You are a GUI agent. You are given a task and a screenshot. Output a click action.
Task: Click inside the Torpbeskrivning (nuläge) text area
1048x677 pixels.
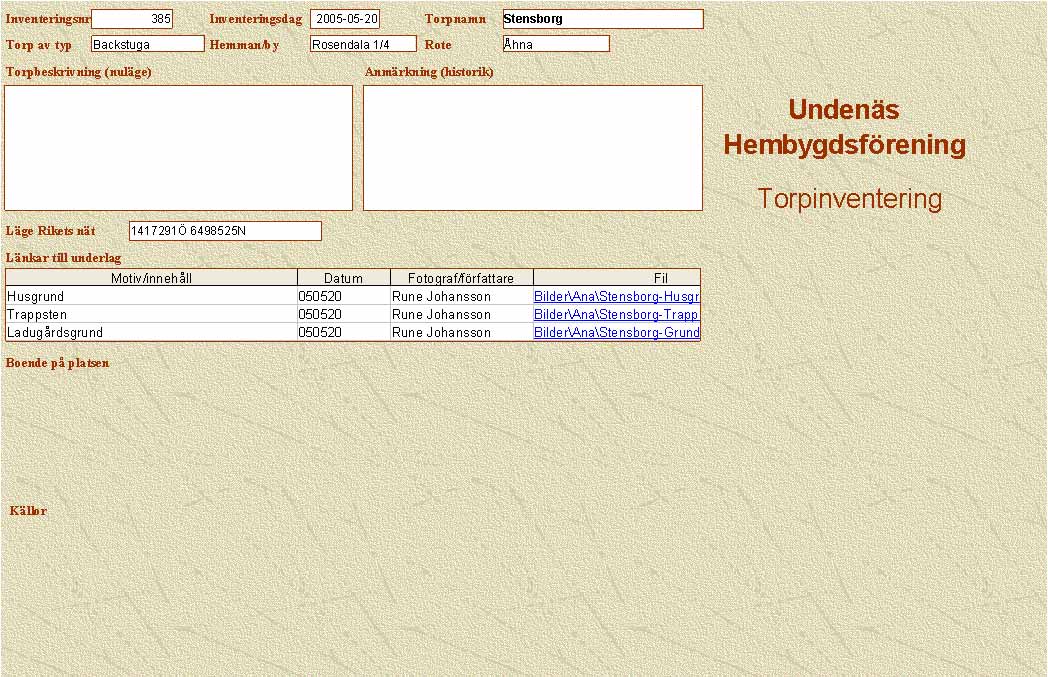[x=178, y=147]
